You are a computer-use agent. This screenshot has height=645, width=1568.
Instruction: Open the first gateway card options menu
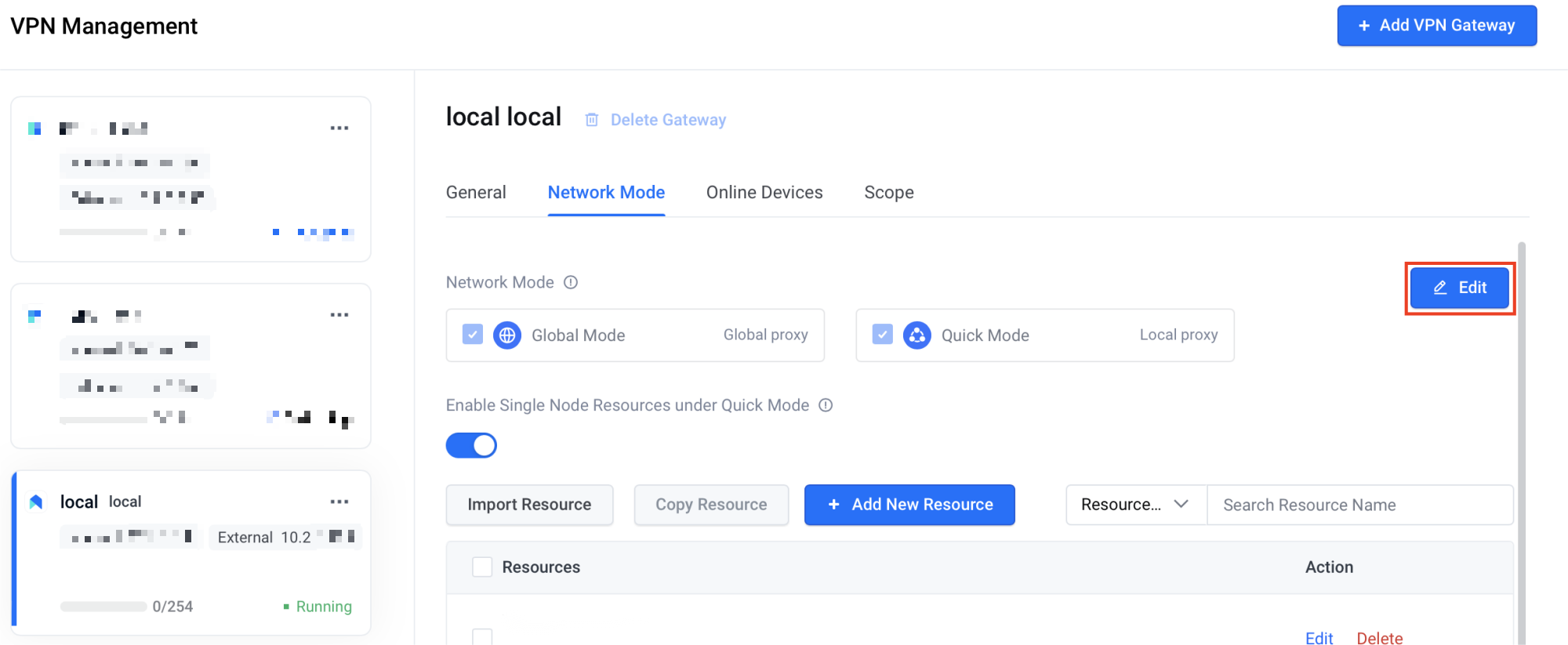(x=339, y=128)
